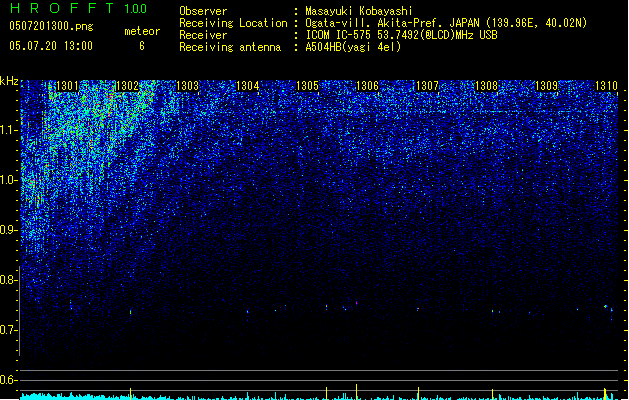Click the 1306 time axis marker

pyautogui.click(x=367, y=86)
